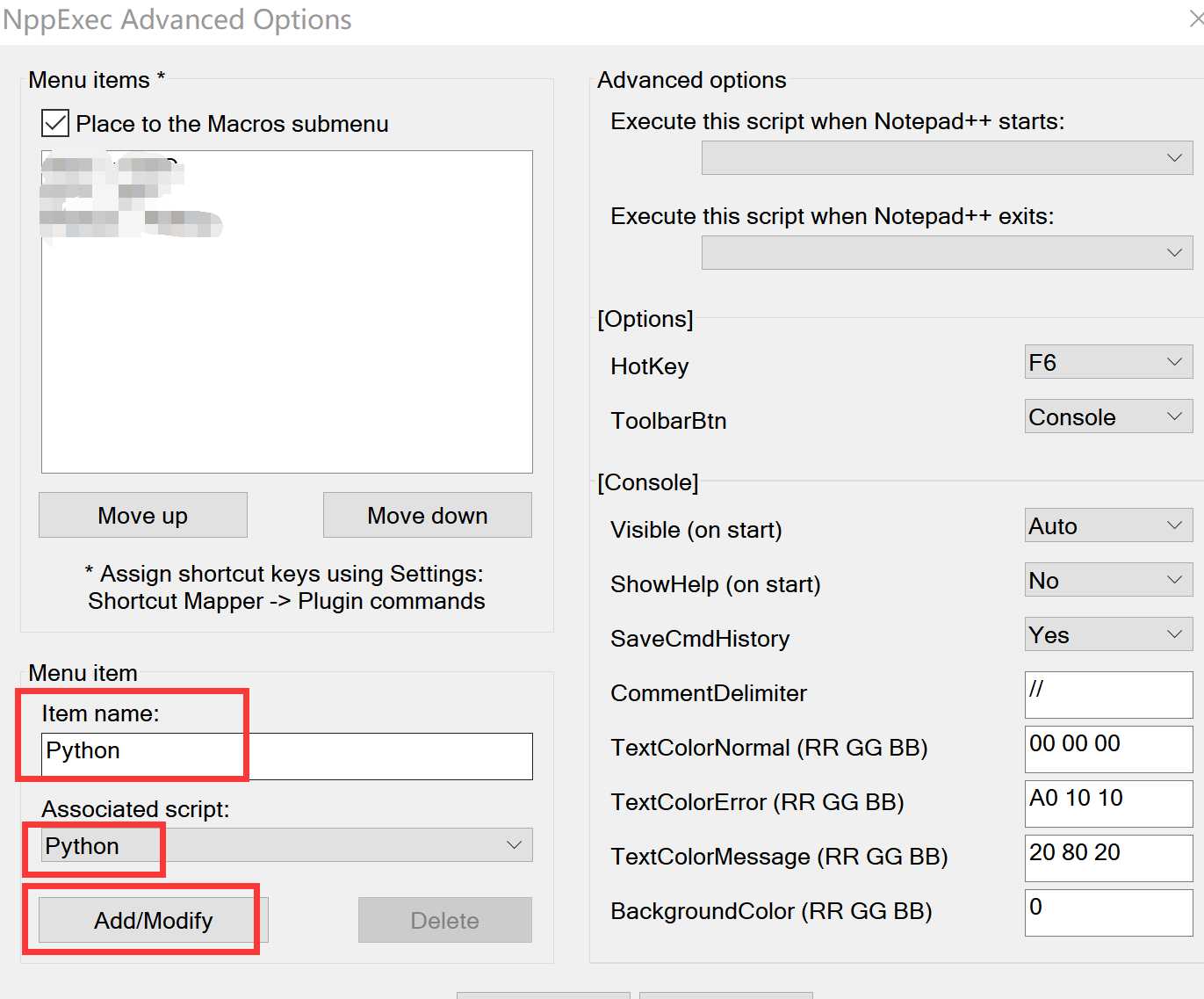Expand the ShowHelp (on start) dropdown
Viewport: 1204px width, 999px height.
[1107, 580]
